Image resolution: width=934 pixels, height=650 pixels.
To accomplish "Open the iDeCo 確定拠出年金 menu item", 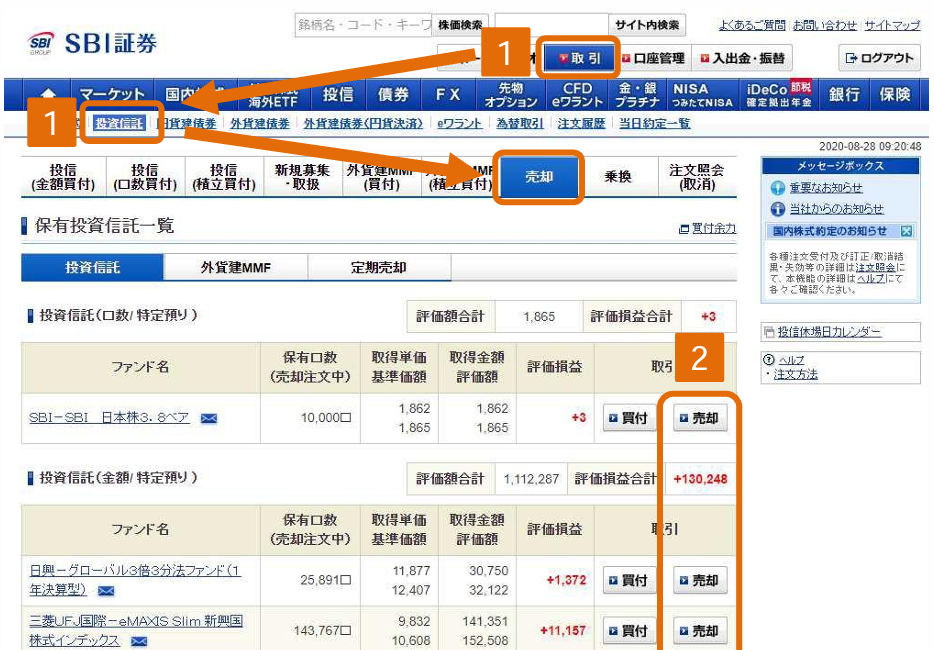I will click(x=779, y=94).
